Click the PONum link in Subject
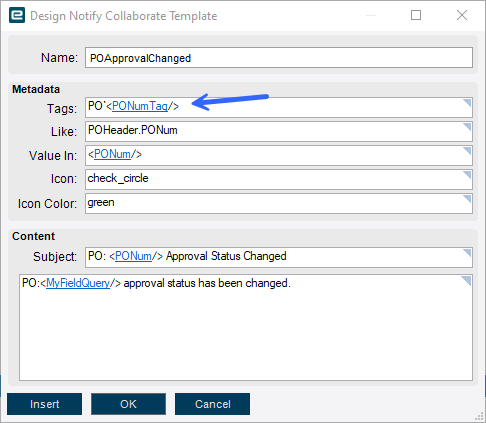 click(133, 256)
